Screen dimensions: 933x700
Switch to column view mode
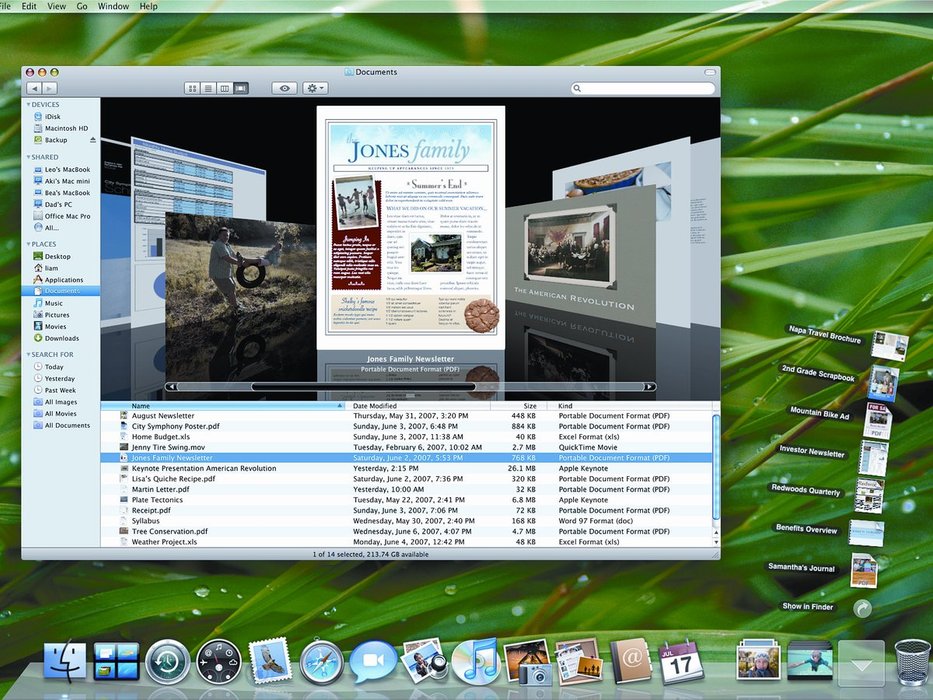coord(224,88)
